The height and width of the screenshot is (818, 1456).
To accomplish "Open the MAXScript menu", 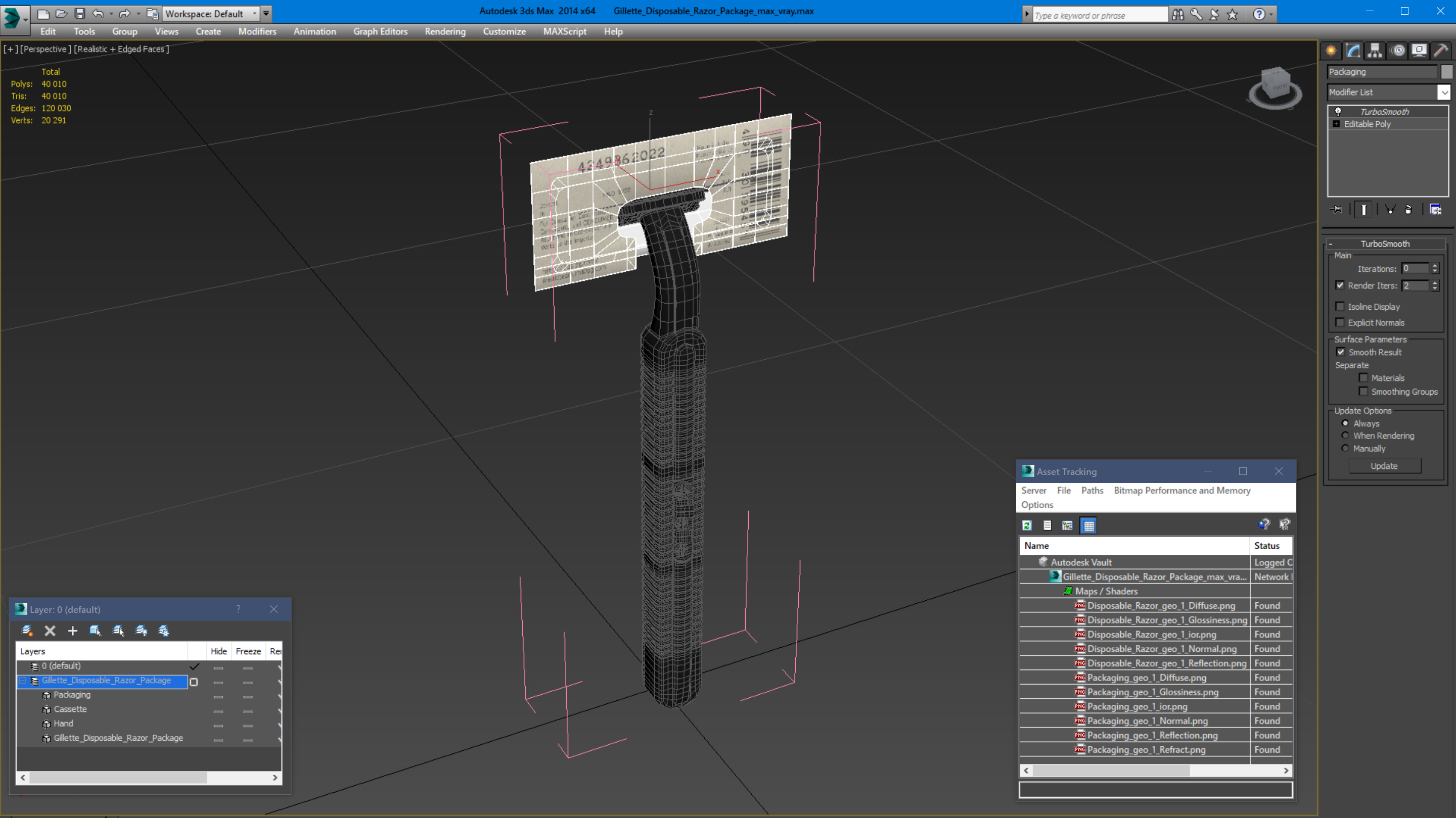I will pos(565,32).
